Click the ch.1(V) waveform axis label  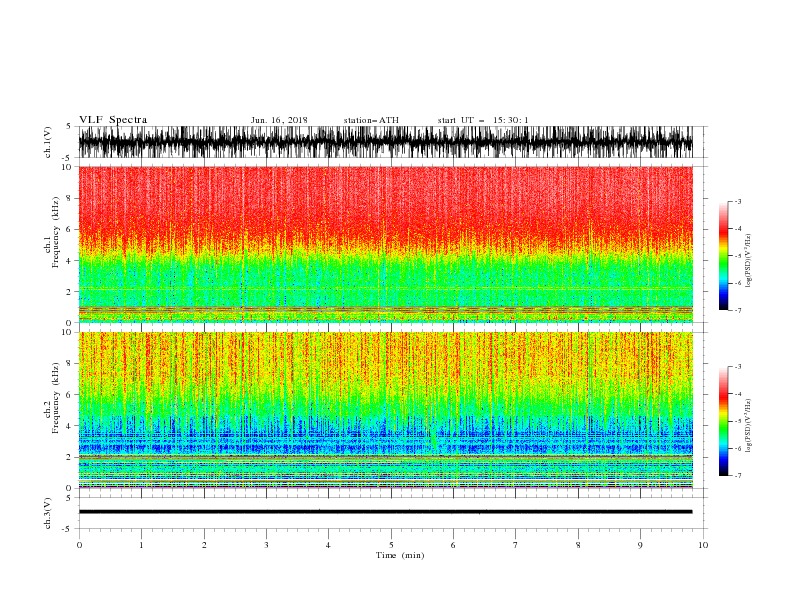48,142
